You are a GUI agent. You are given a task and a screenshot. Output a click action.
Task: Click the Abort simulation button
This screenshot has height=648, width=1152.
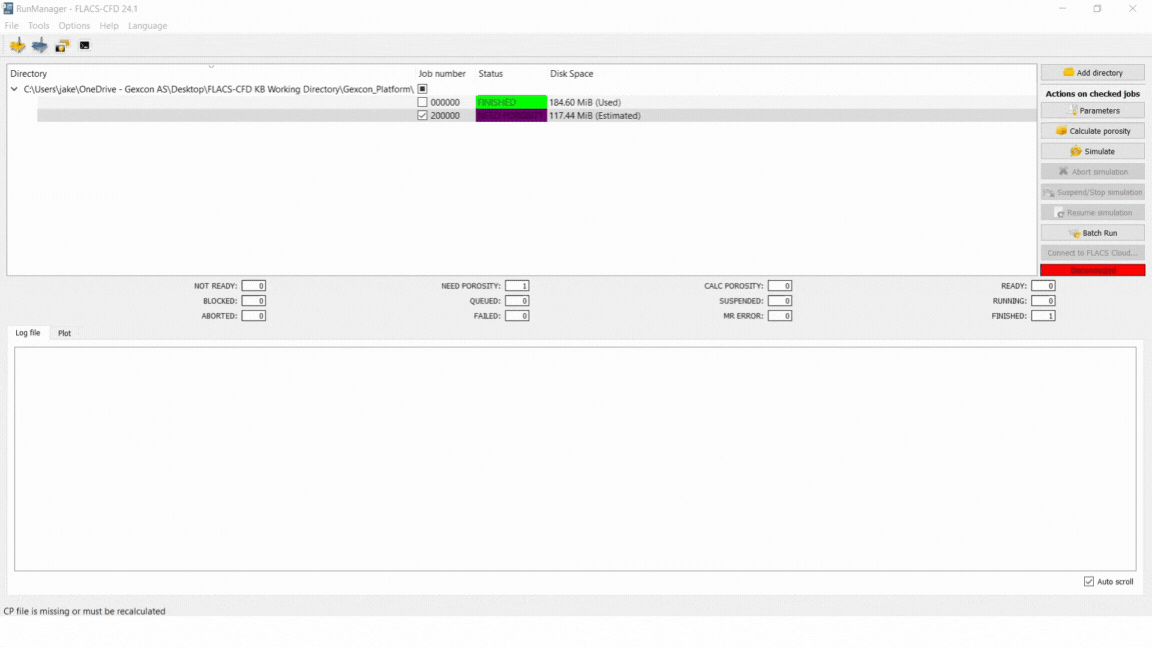tap(1092, 171)
